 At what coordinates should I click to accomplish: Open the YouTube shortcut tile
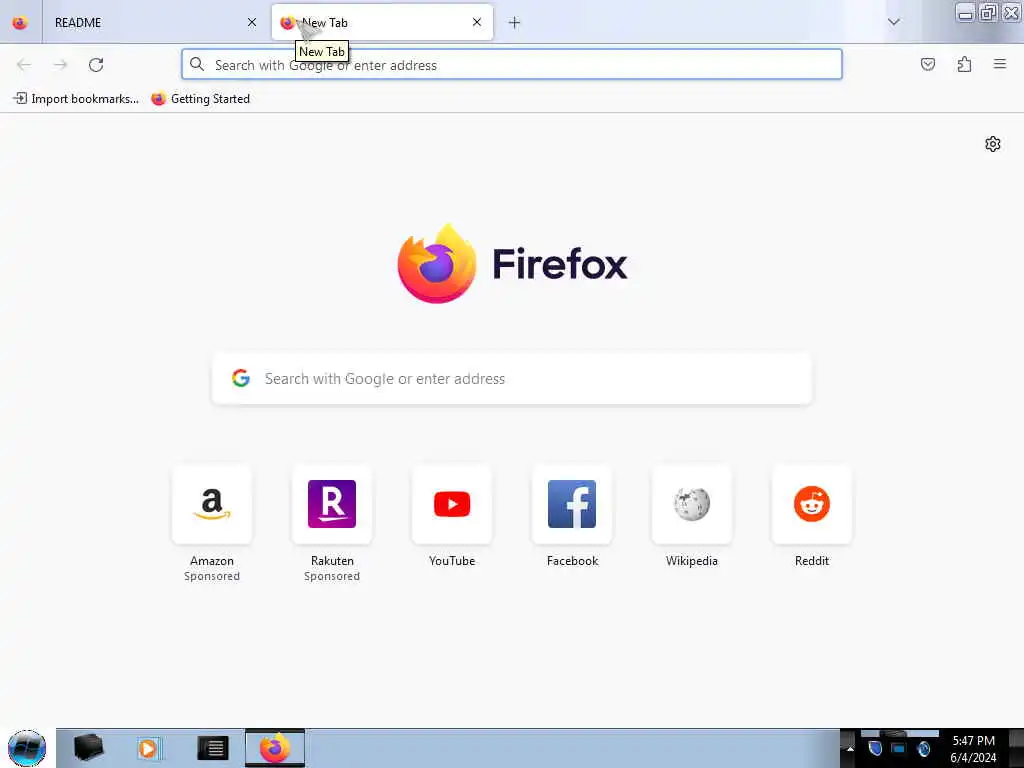tap(452, 504)
